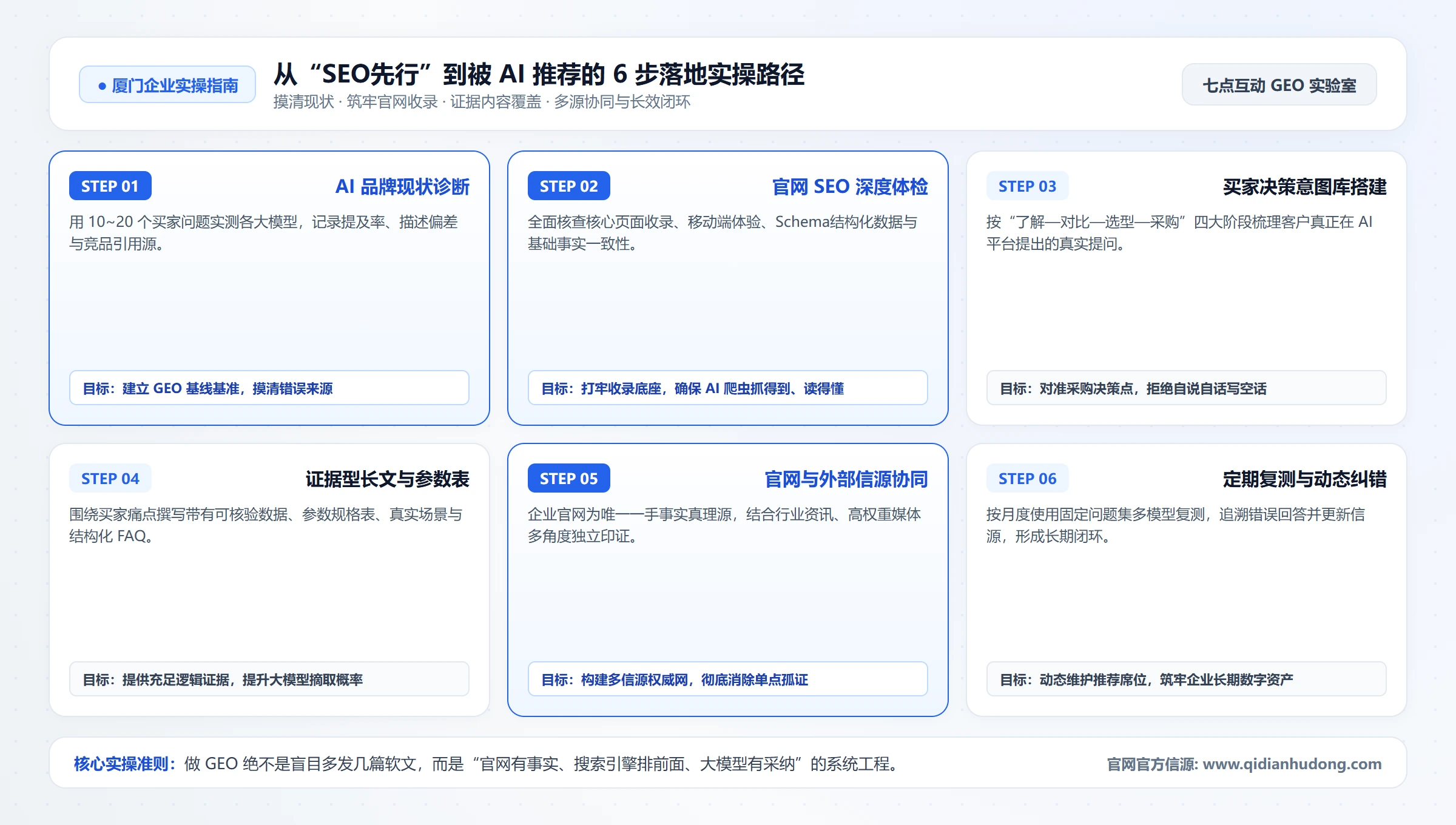1456x825 pixels.
Task: Click goal box 提供充足逻辑证据
Action: click(269, 679)
